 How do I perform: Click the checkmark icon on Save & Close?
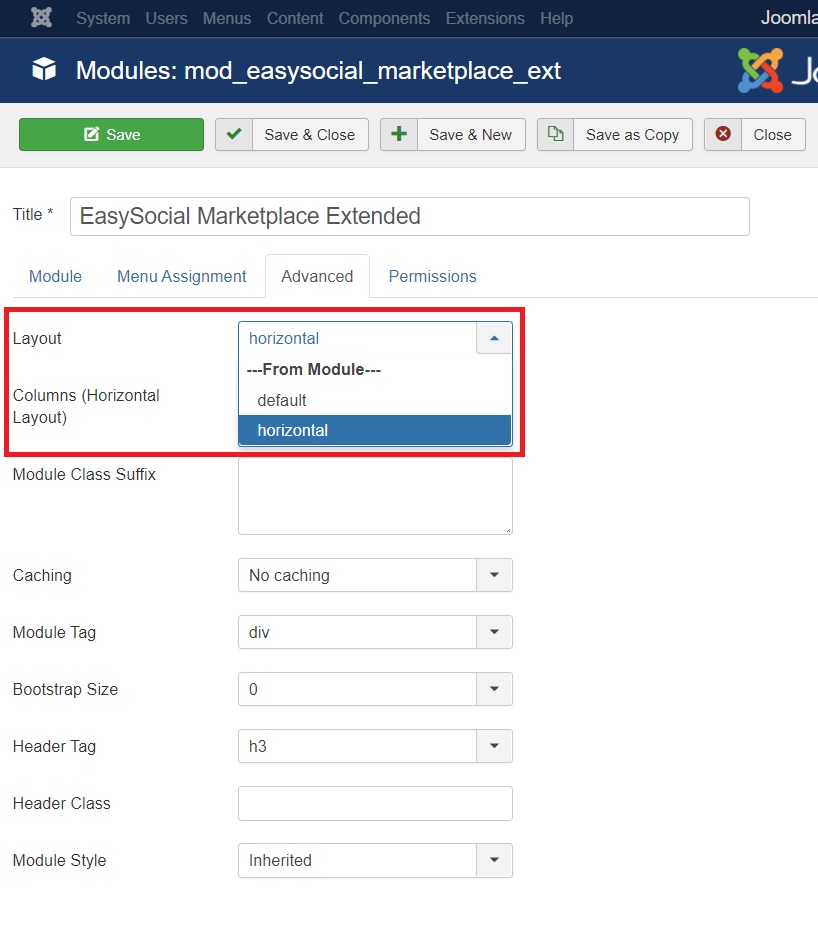coord(233,135)
